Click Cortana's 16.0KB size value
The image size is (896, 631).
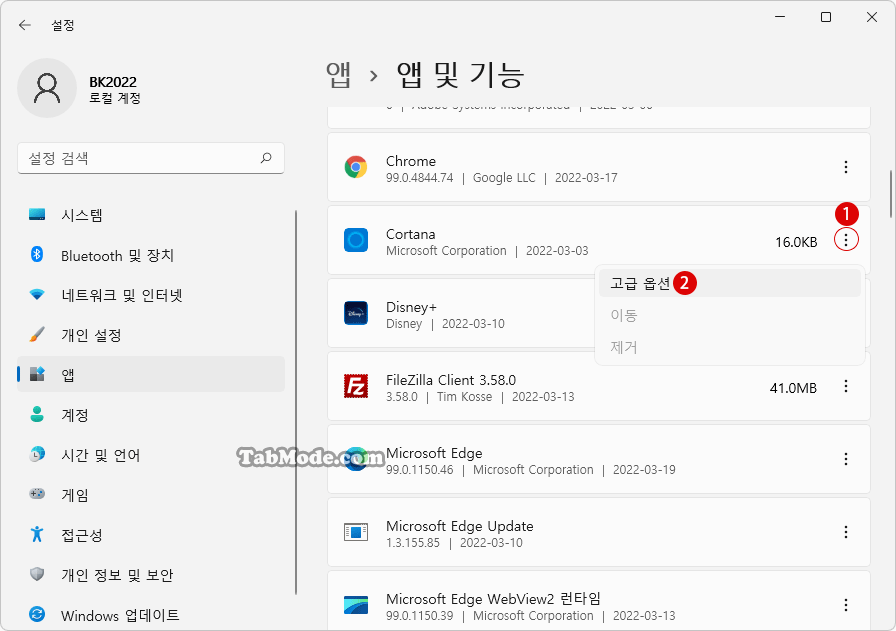(796, 242)
